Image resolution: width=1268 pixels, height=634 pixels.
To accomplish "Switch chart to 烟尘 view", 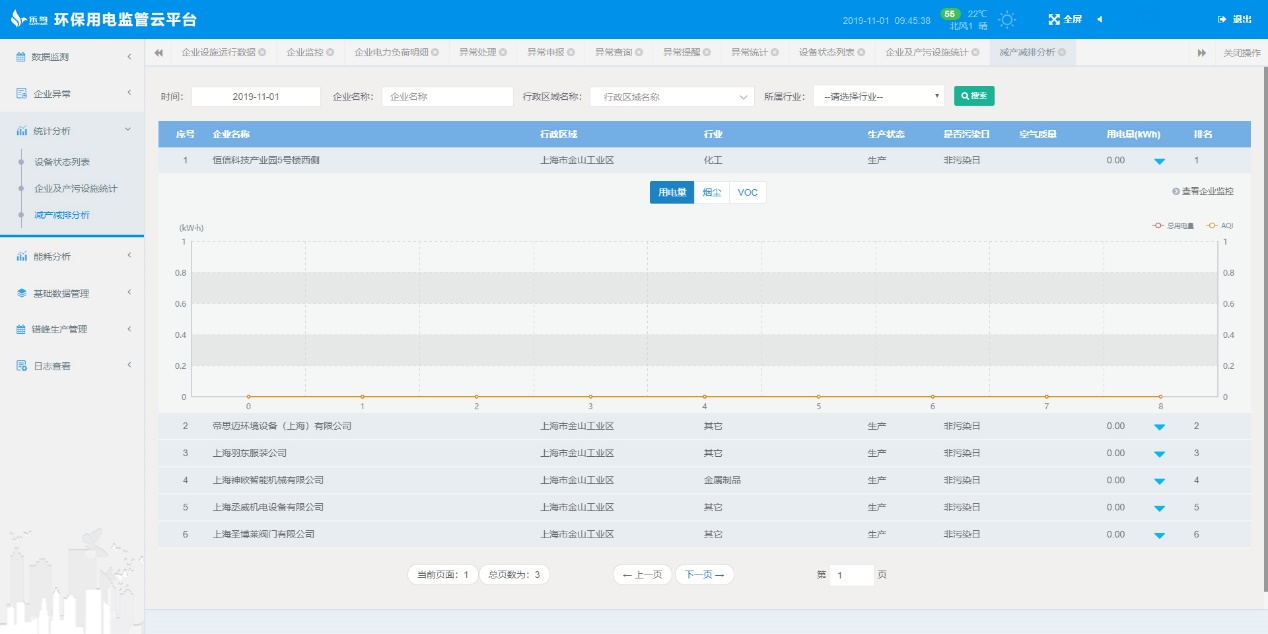I will click(712, 192).
